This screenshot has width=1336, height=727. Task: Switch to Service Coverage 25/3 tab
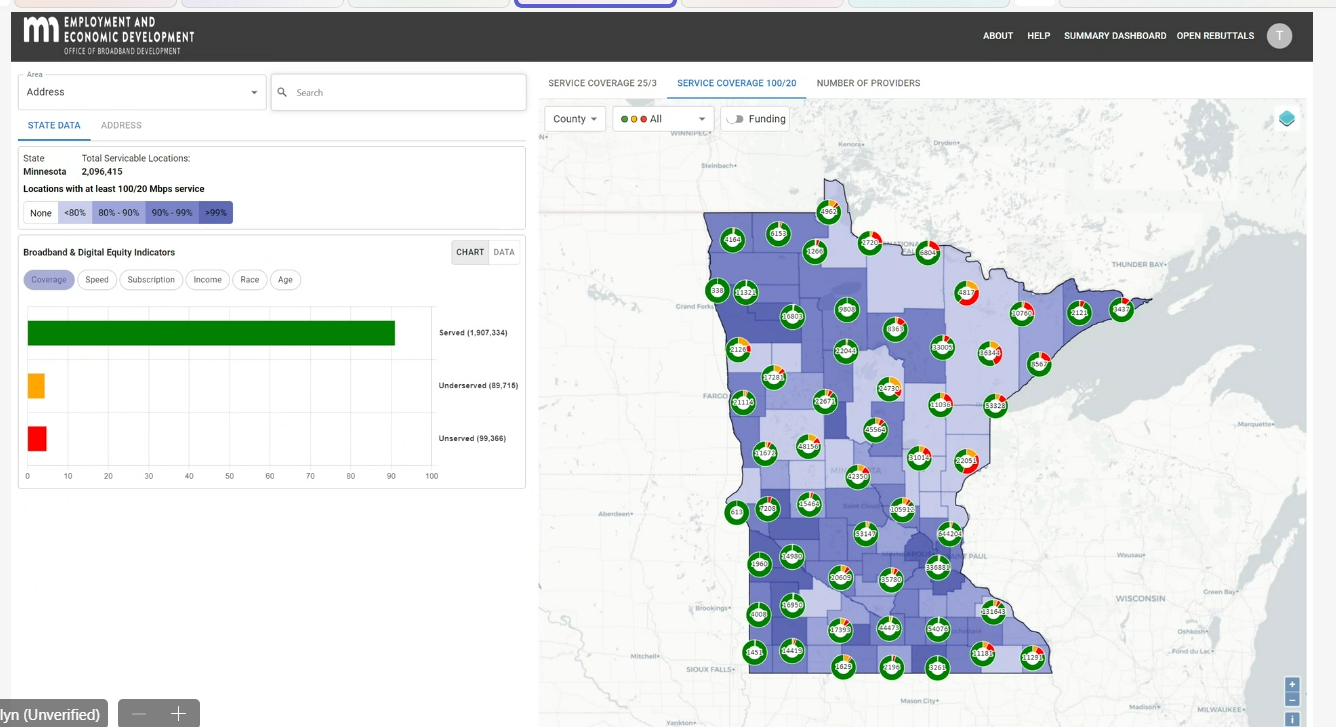click(x=602, y=83)
